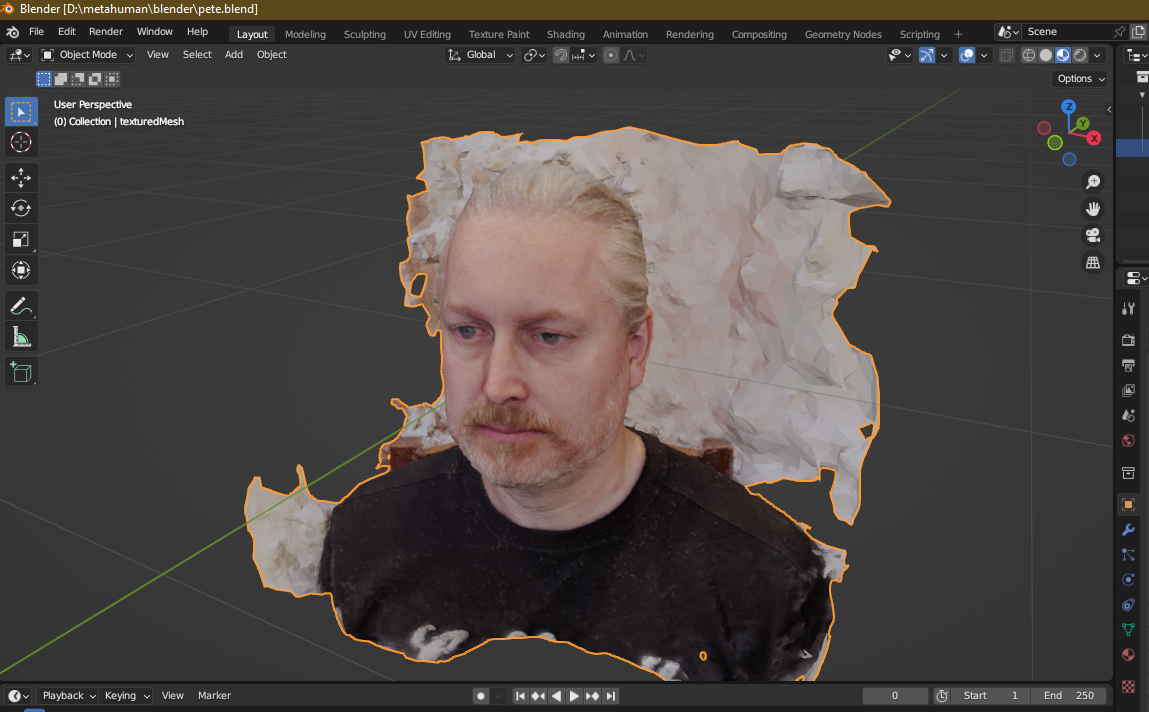Select the 3D Cursor tool
Screen dimensions: 1149x712
tap(21, 142)
